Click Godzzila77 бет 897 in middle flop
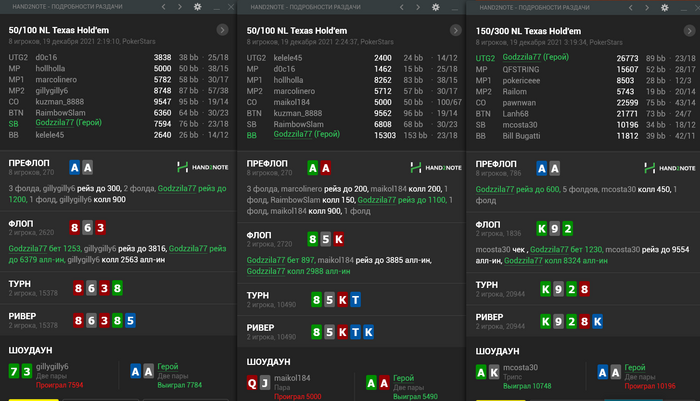700x401 pixels. pos(280,260)
